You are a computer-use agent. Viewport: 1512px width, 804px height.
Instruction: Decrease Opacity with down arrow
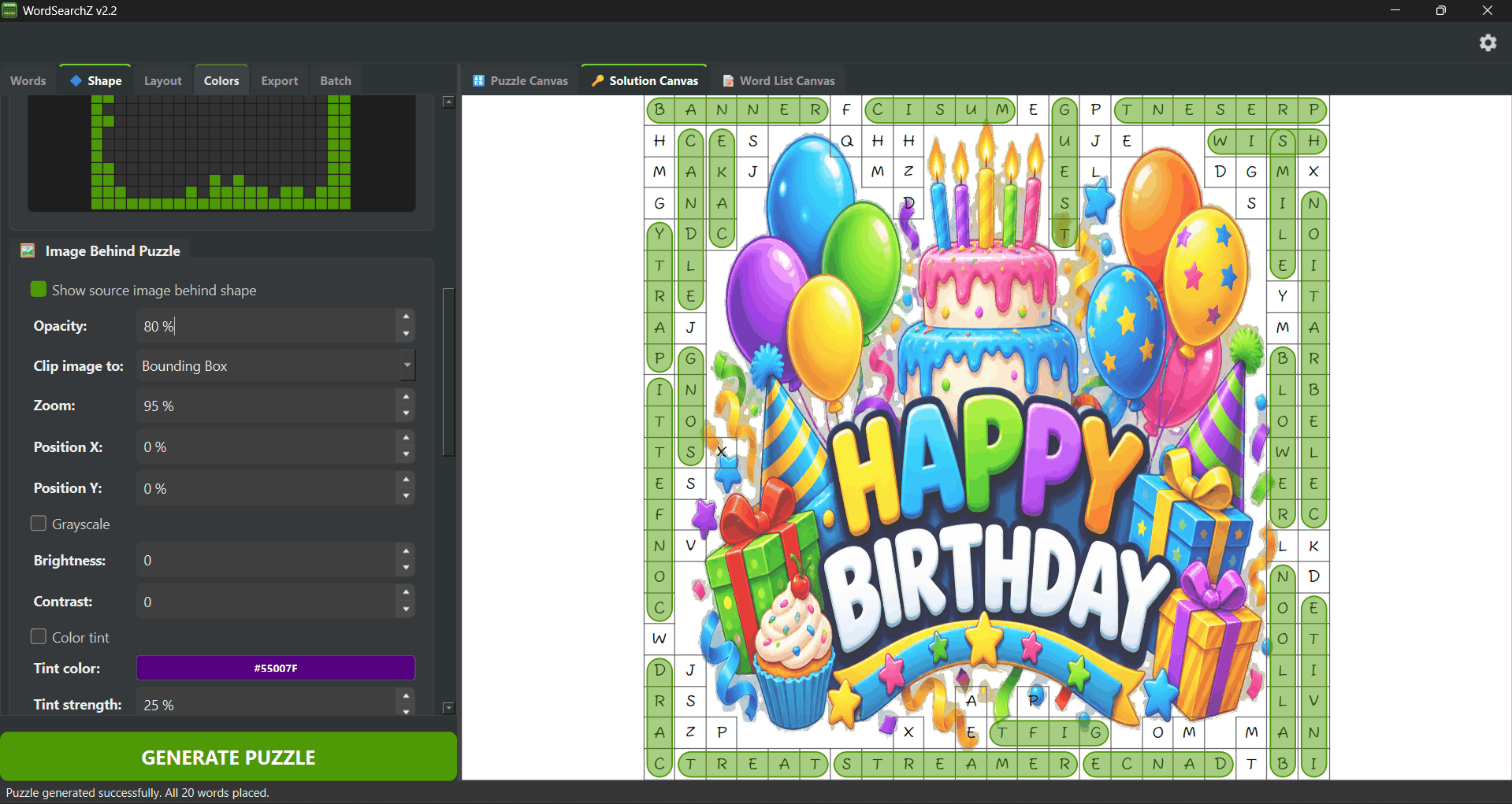coord(406,334)
